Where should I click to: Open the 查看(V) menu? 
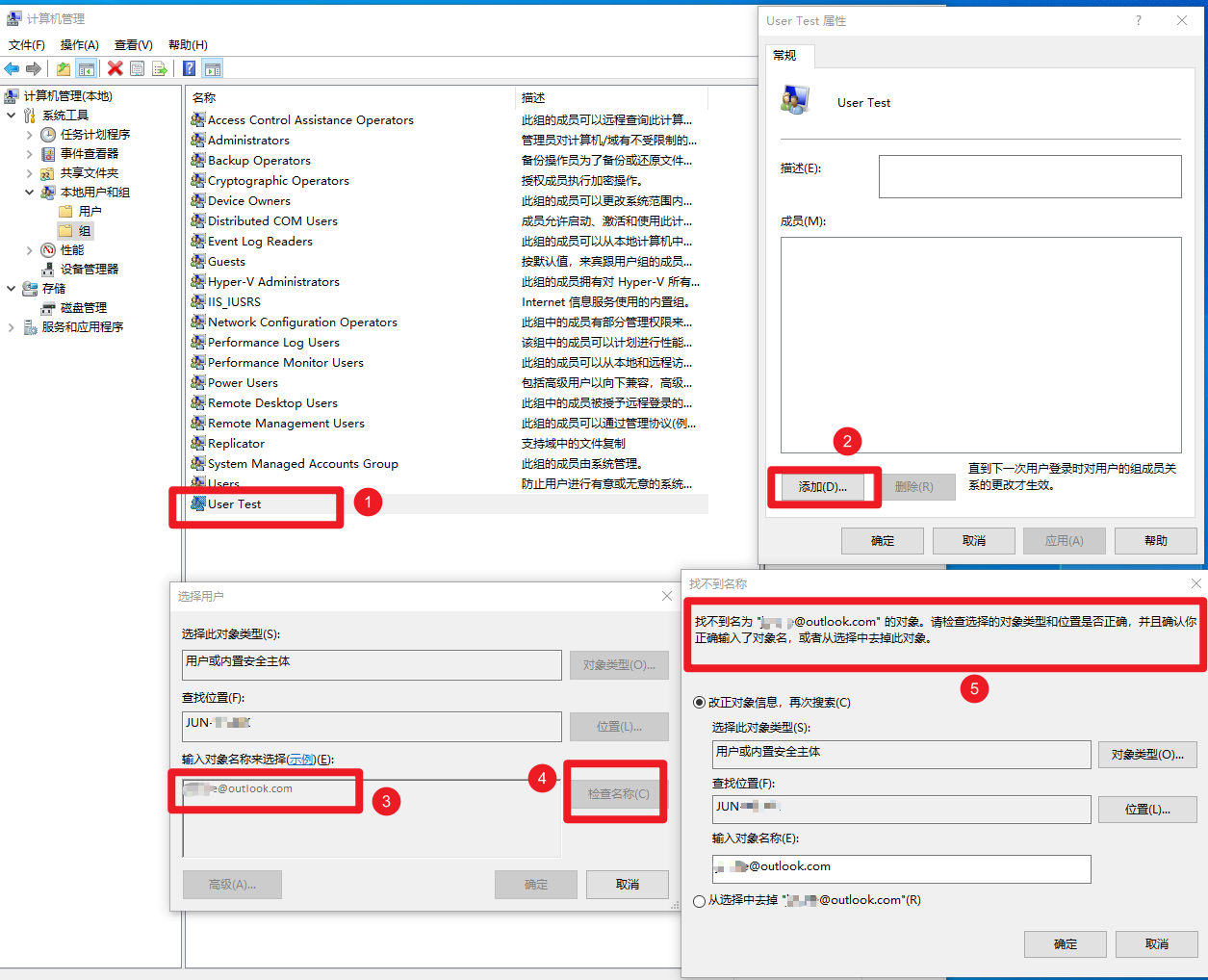(134, 45)
